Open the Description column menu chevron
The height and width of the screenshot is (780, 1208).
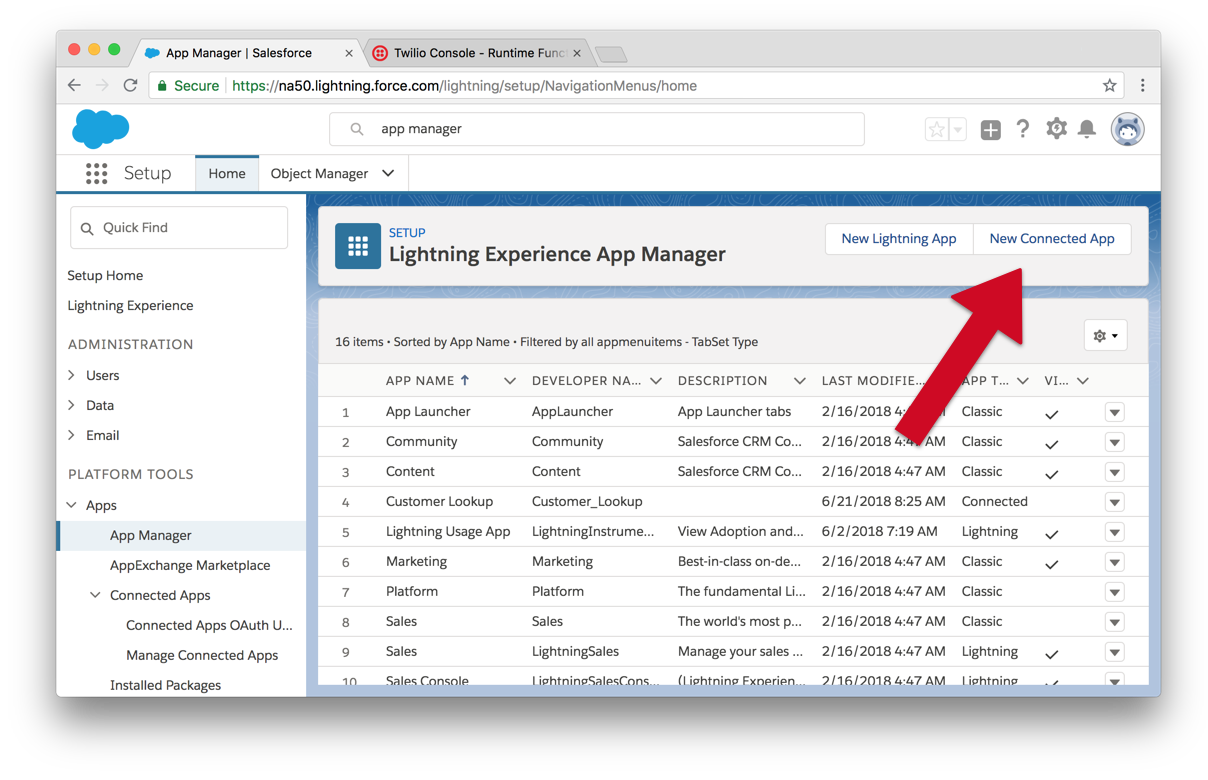[x=799, y=381]
